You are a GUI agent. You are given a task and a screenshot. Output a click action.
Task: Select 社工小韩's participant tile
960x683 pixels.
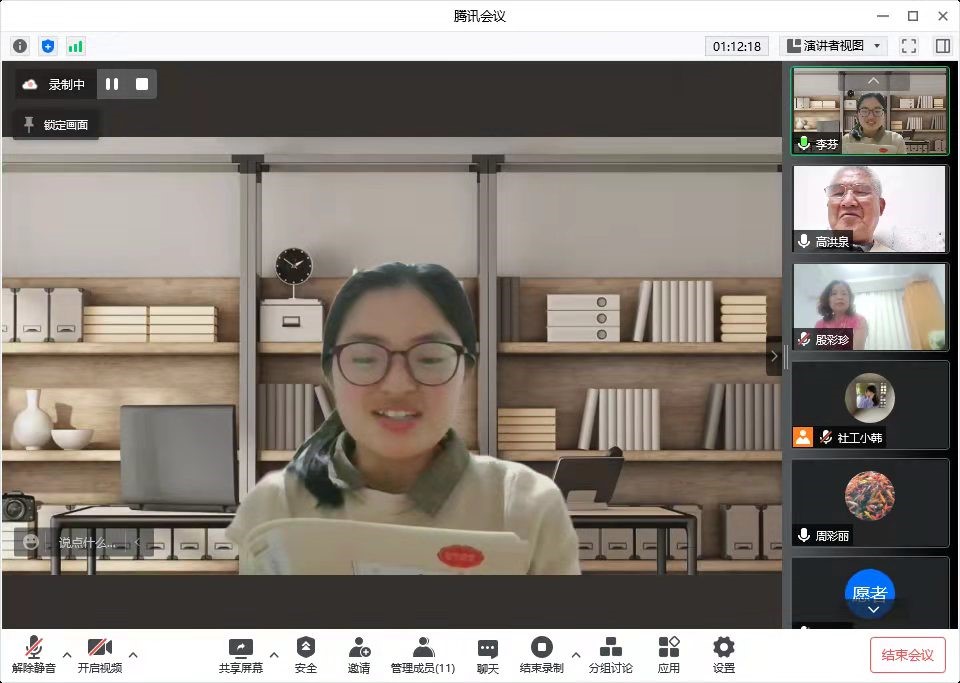tap(870, 405)
